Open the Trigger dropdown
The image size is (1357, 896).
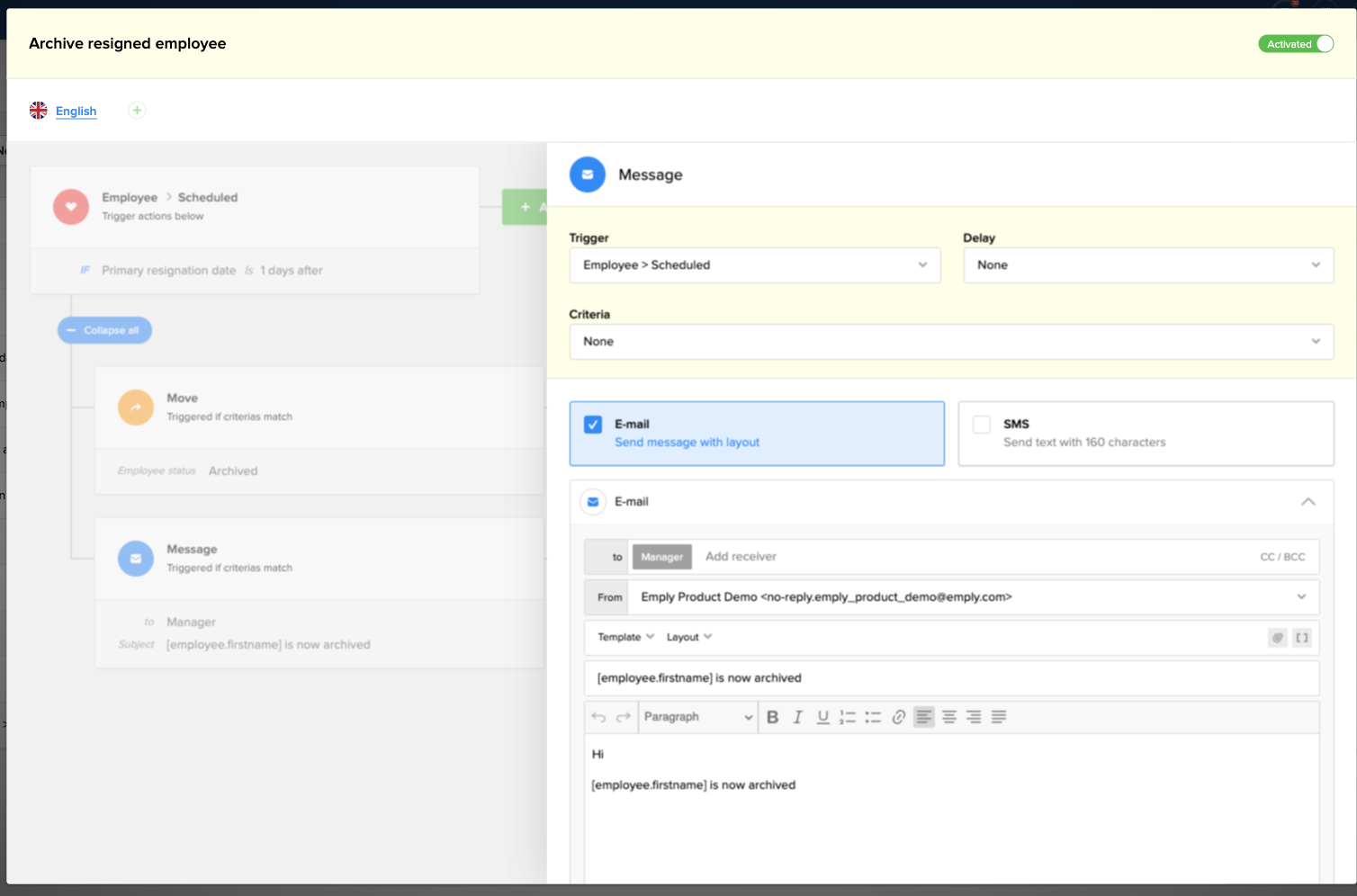point(754,265)
